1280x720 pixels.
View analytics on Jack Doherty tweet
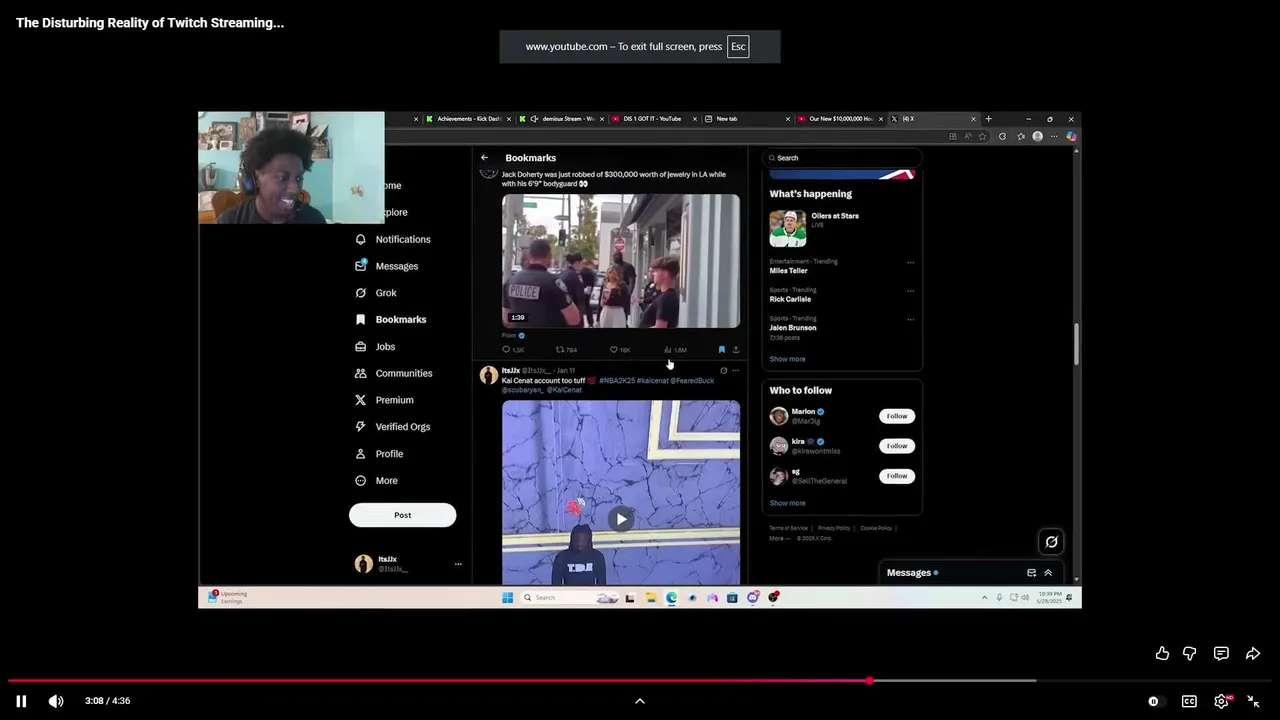(675, 350)
